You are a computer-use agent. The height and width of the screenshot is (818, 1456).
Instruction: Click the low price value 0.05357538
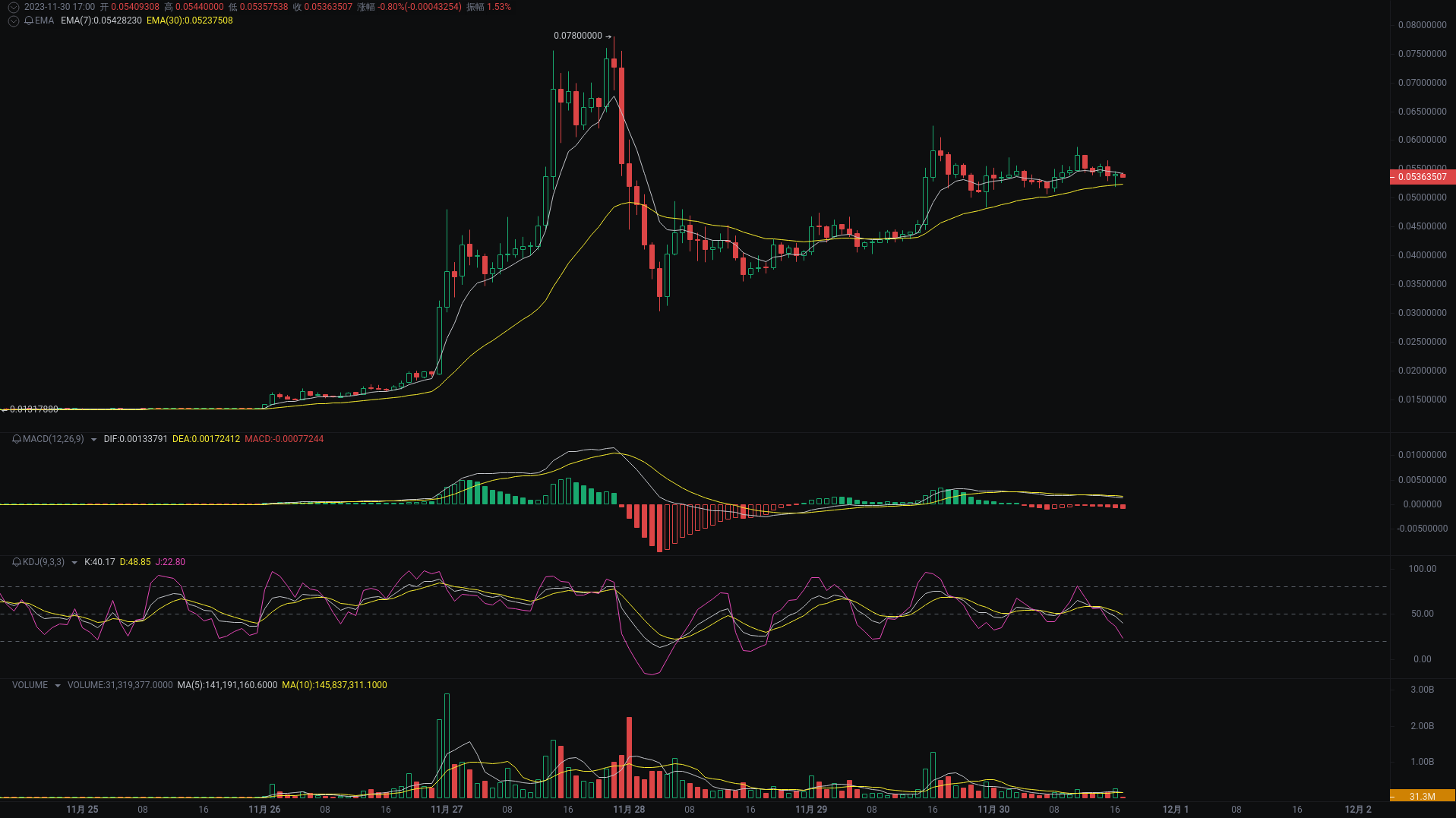[264, 7]
